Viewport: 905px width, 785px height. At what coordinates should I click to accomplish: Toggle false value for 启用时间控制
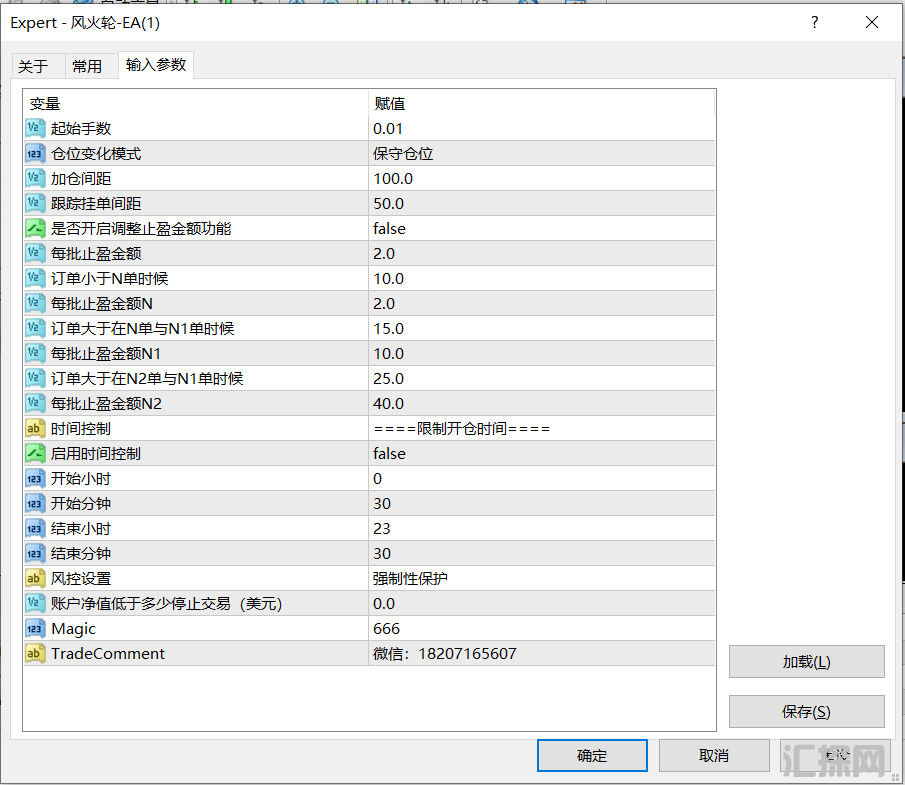click(x=541, y=454)
